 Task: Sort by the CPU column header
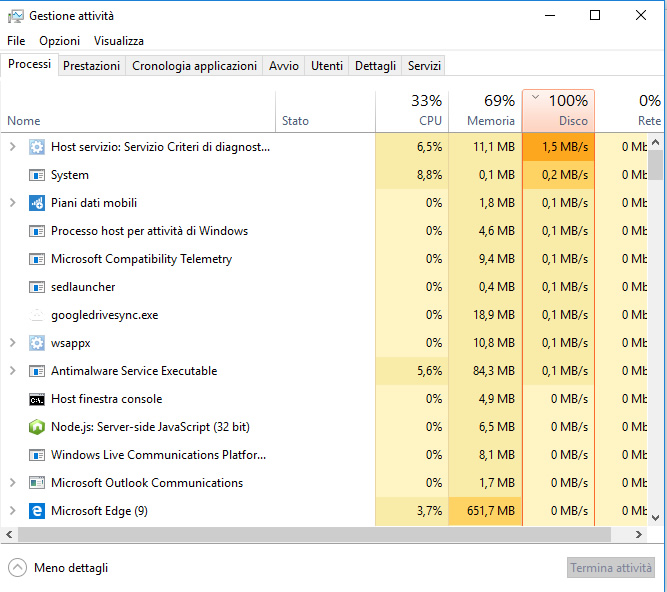click(412, 111)
